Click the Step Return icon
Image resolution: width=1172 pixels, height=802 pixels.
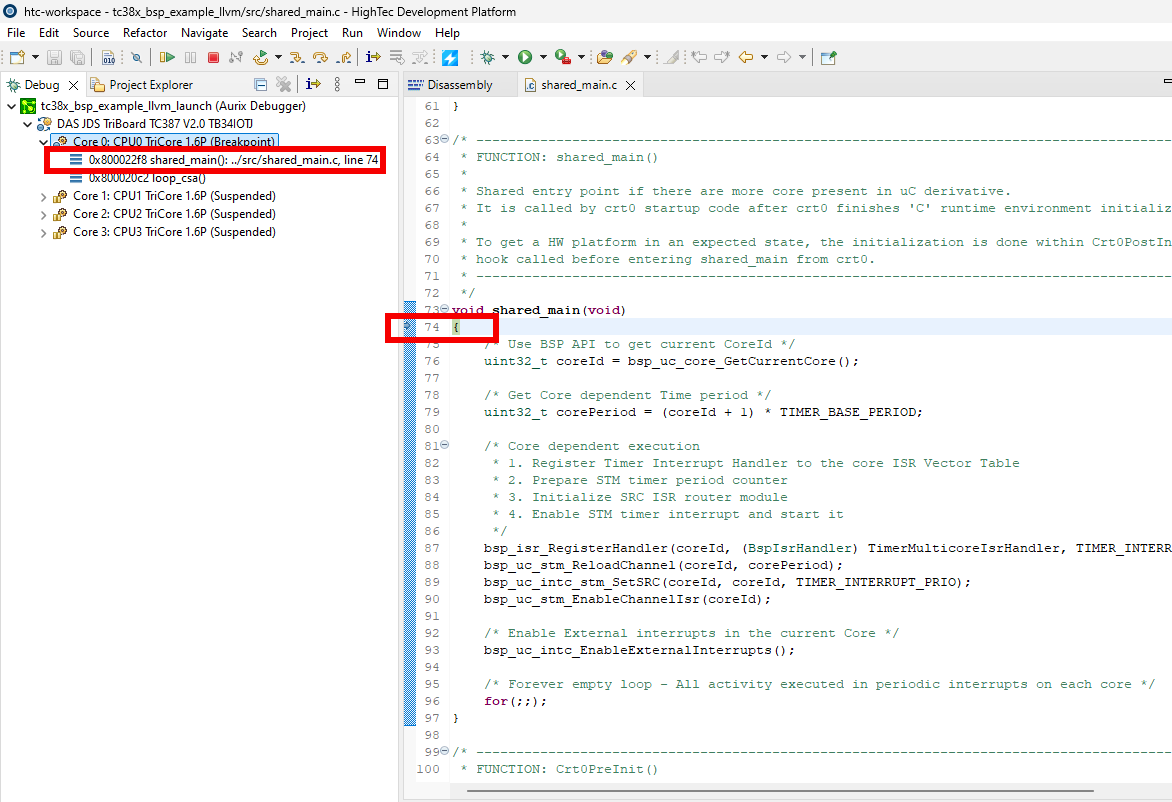point(343,58)
